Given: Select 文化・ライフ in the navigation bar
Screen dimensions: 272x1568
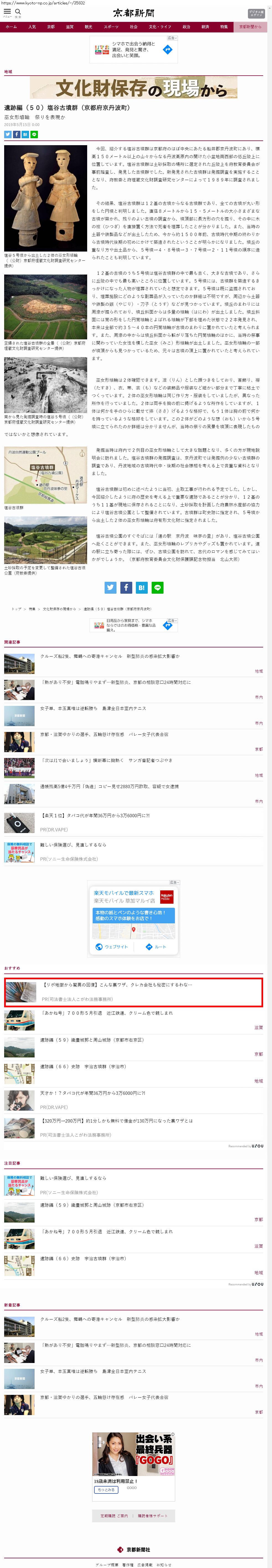Looking at the screenshot, I should click(x=160, y=27).
